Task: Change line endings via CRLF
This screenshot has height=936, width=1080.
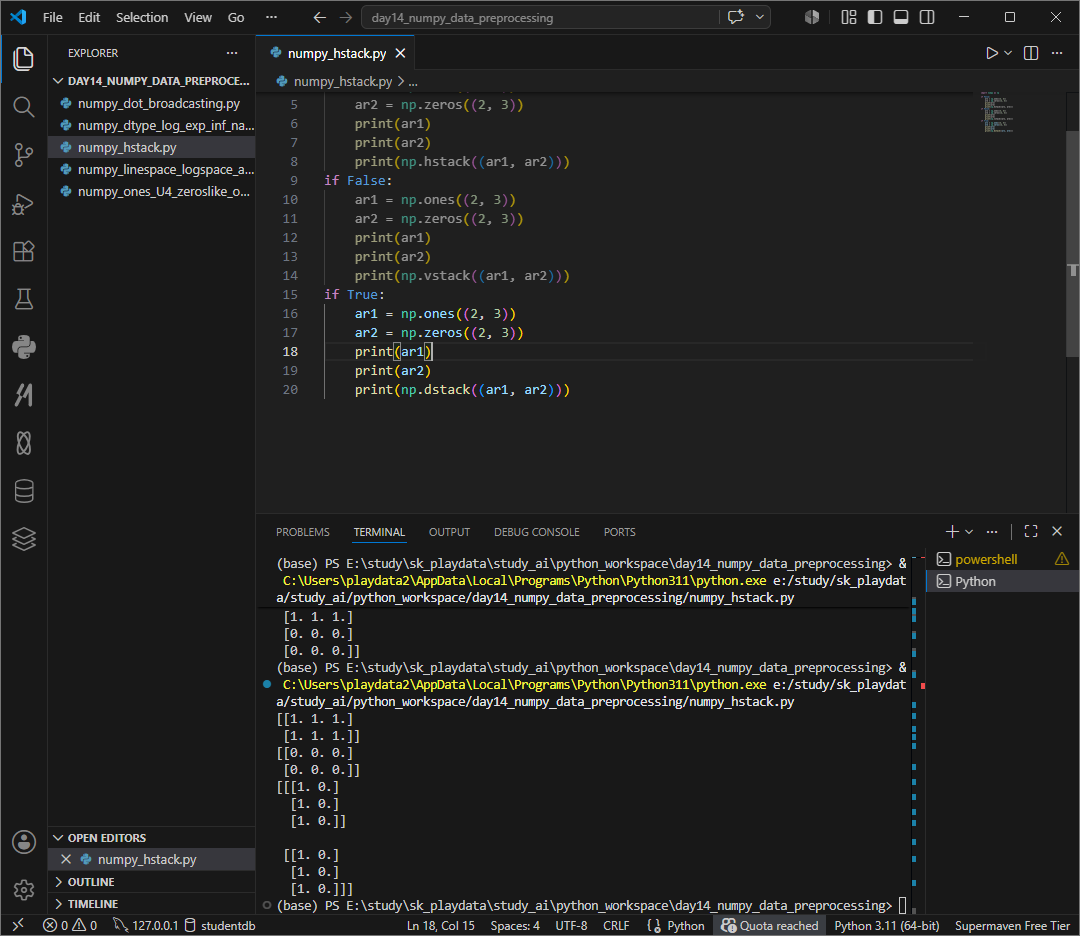Action: (x=616, y=926)
